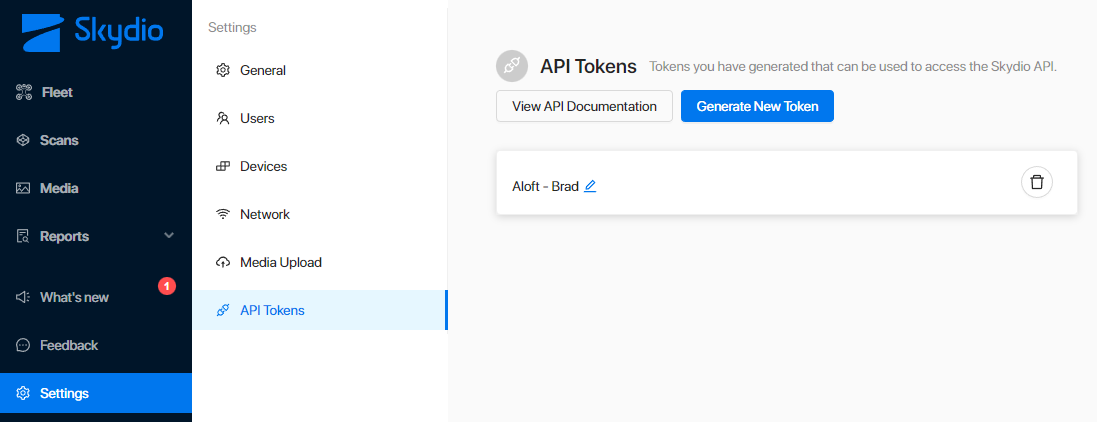Click View API Documentation button

(x=584, y=106)
